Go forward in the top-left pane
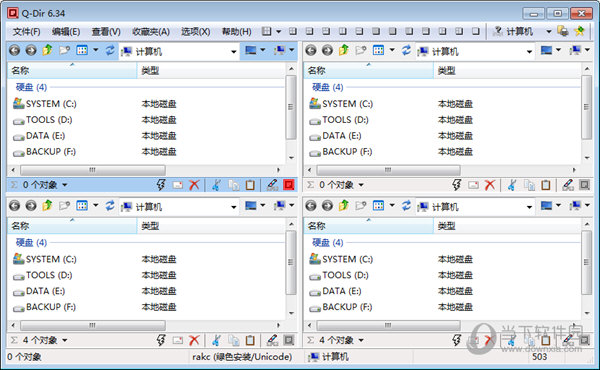600x370 pixels. (x=31, y=51)
